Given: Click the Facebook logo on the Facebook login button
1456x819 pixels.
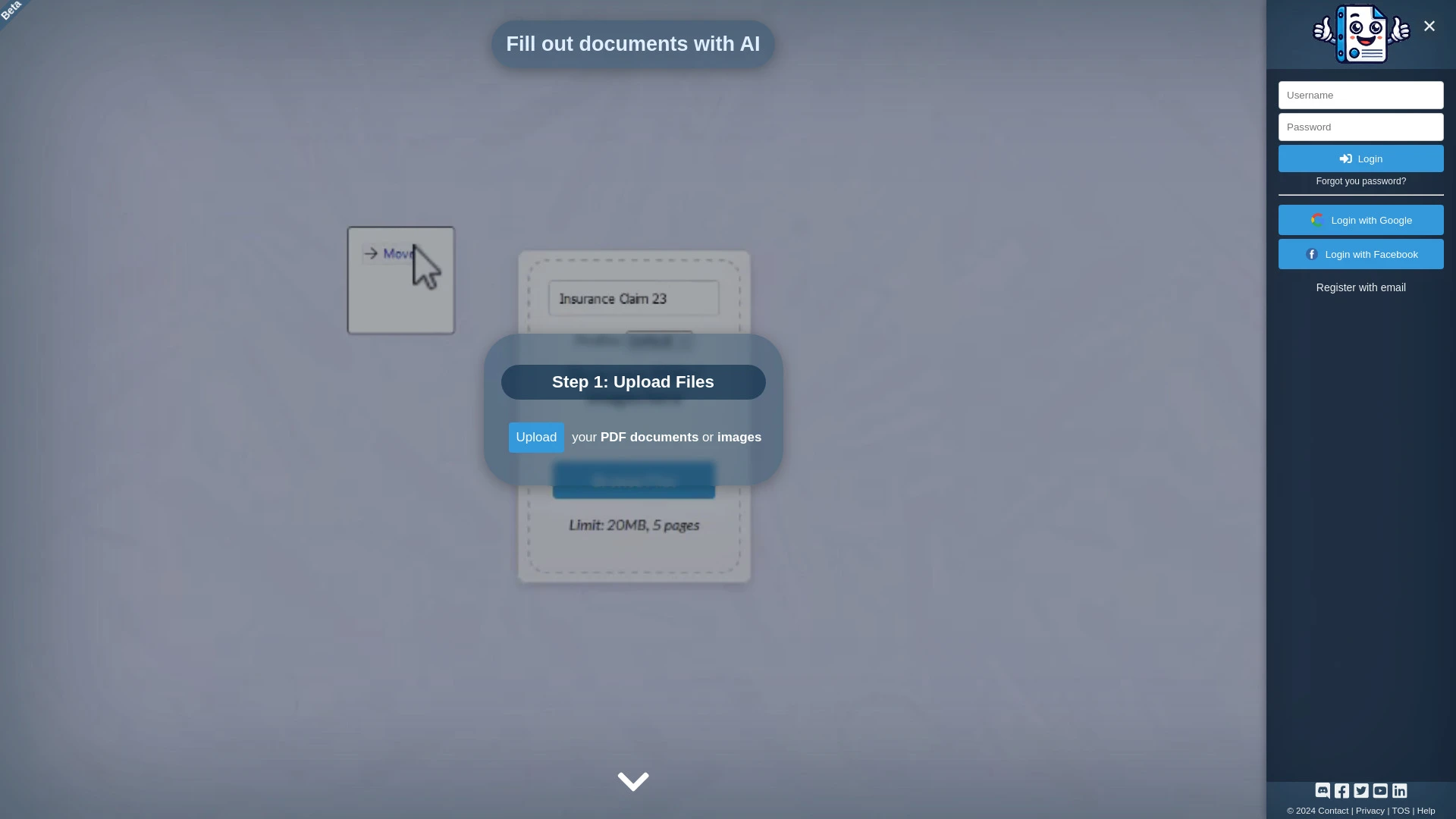Looking at the screenshot, I should (1311, 254).
